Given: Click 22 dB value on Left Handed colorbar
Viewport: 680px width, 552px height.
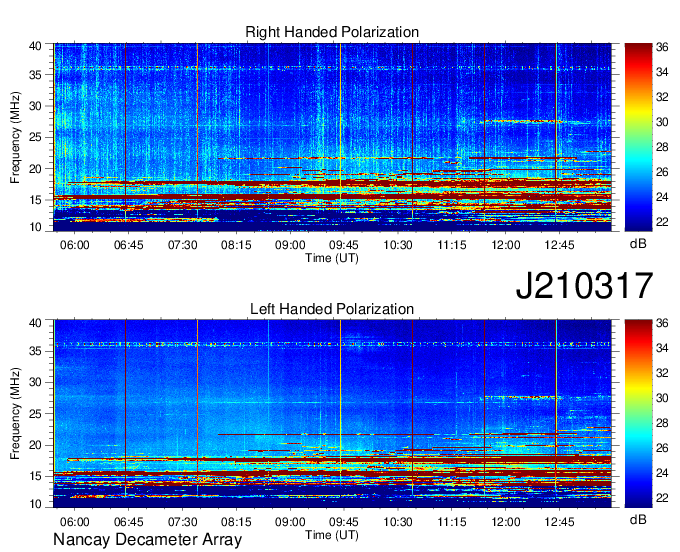Looking at the screenshot, I should click(662, 498).
